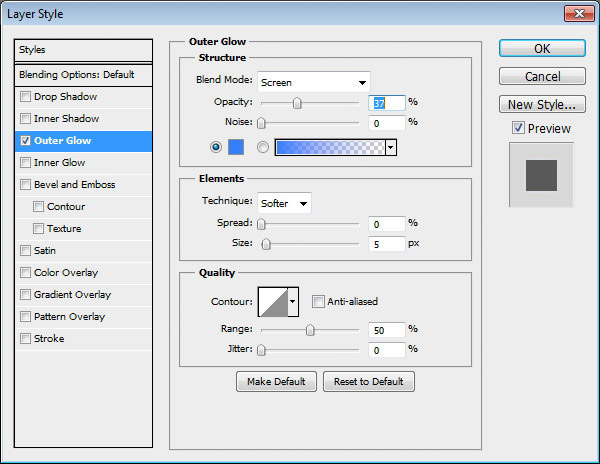Click the Reset to Default button

(368, 381)
